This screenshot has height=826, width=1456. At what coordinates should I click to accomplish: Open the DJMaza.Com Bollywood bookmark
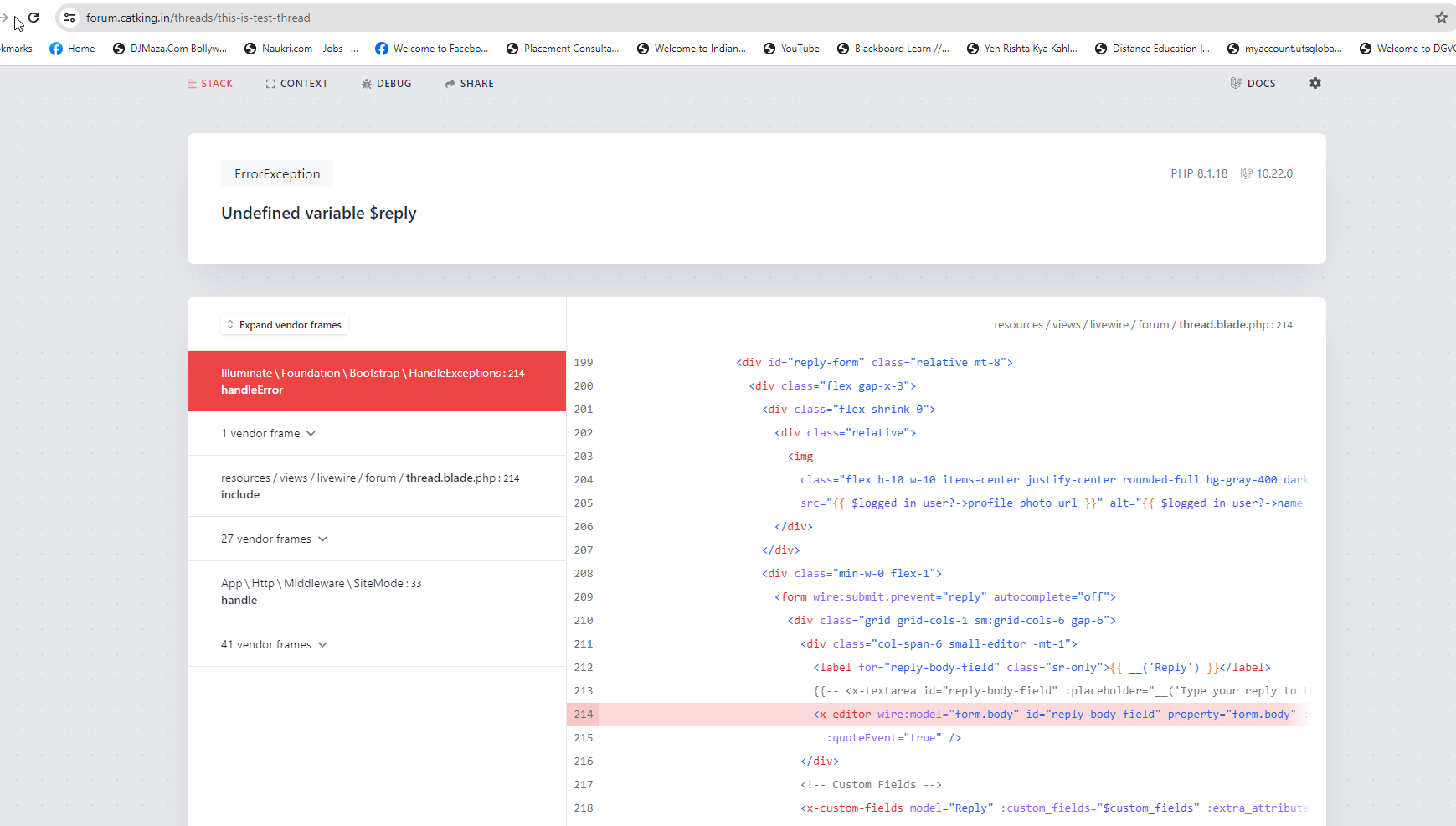pyautogui.click(x=170, y=49)
